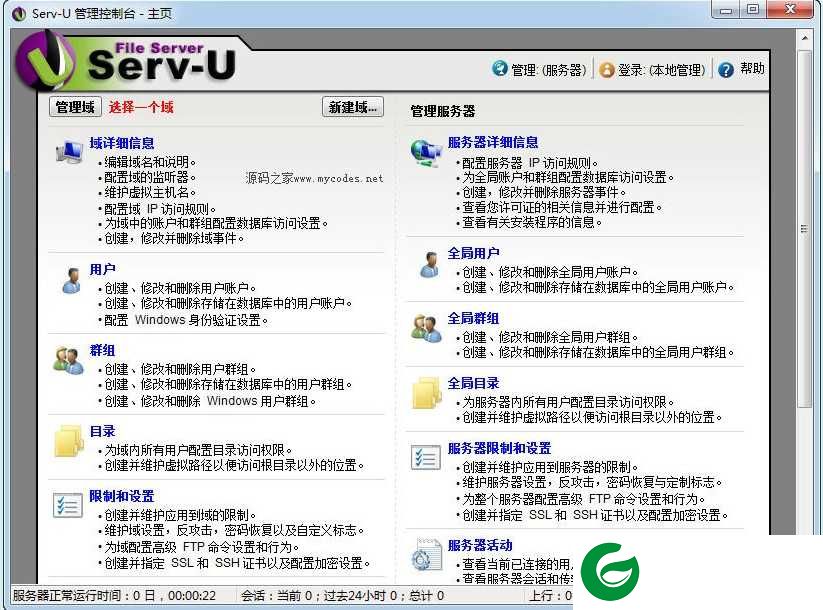Screen dimensions: 823x610
Task: Open the 目录 heading link
Action: pyautogui.click(x=102, y=431)
